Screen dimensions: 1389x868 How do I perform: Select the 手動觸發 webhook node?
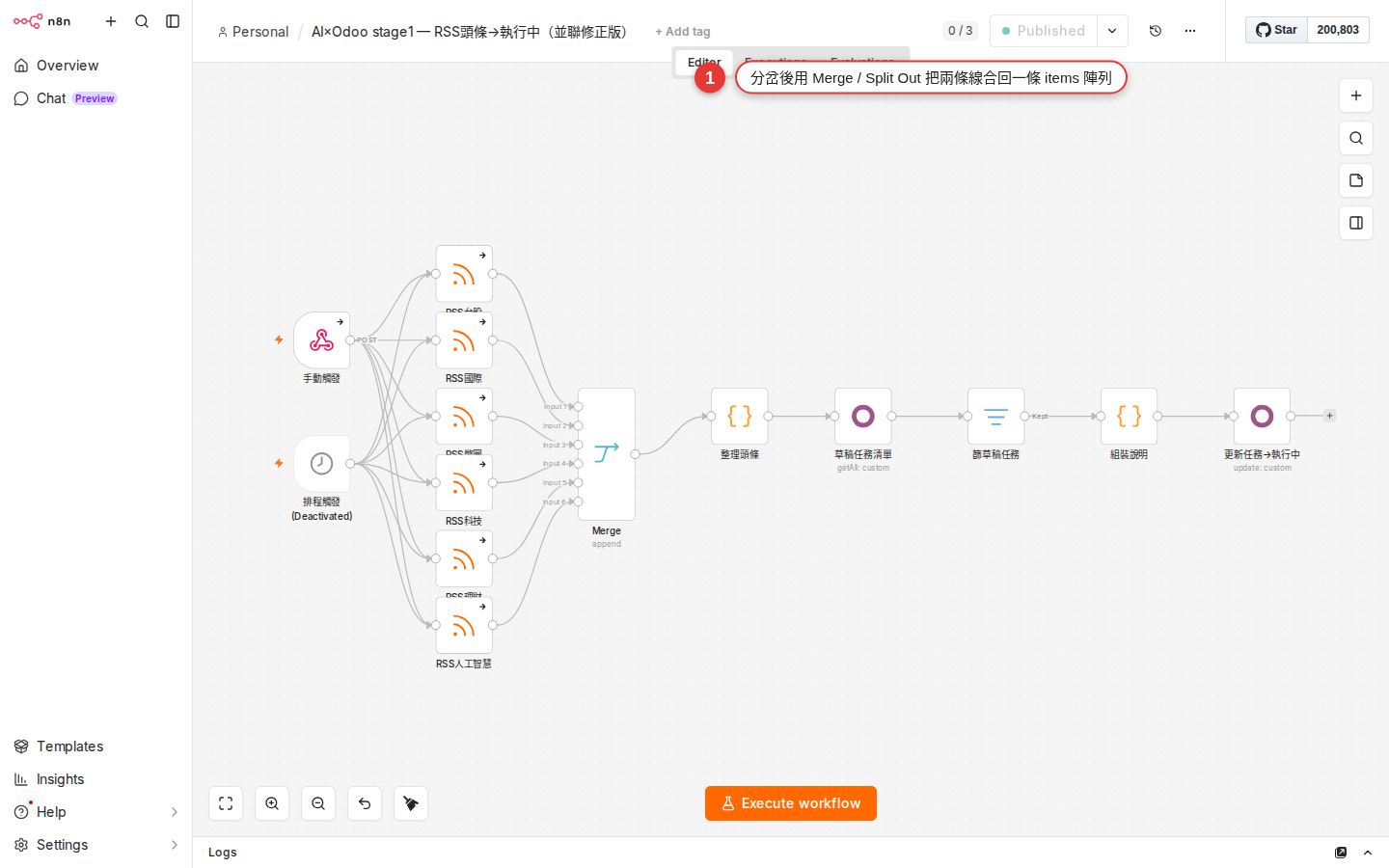pos(321,340)
